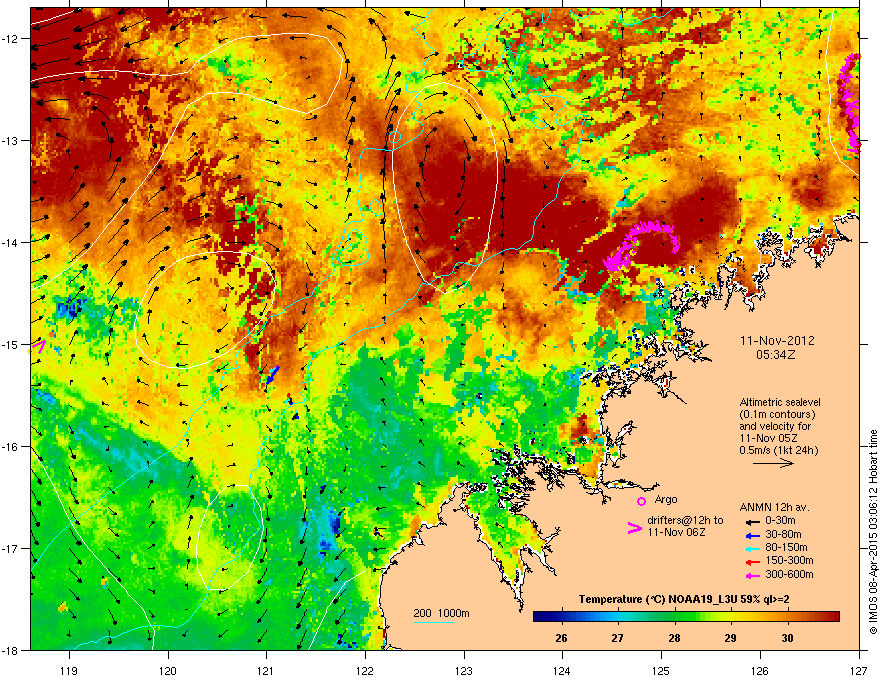Screen dimensions: 880x680
Task: Click longitude axis label 124
Action: [562, 670]
